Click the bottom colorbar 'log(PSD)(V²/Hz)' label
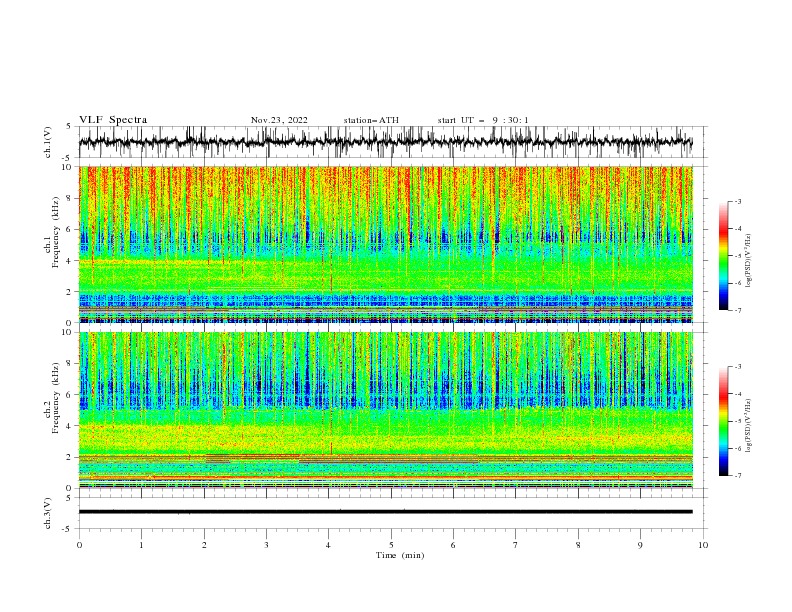792x612 pixels. [749, 426]
